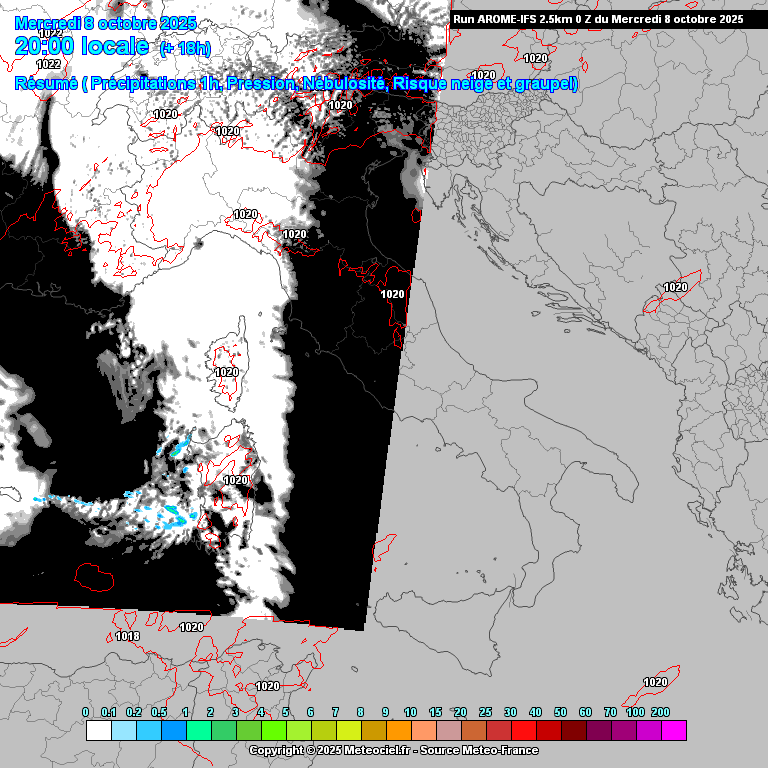Click the 1020 pressure label over Corsica
Screen dimensions: 768x768
point(227,372)
